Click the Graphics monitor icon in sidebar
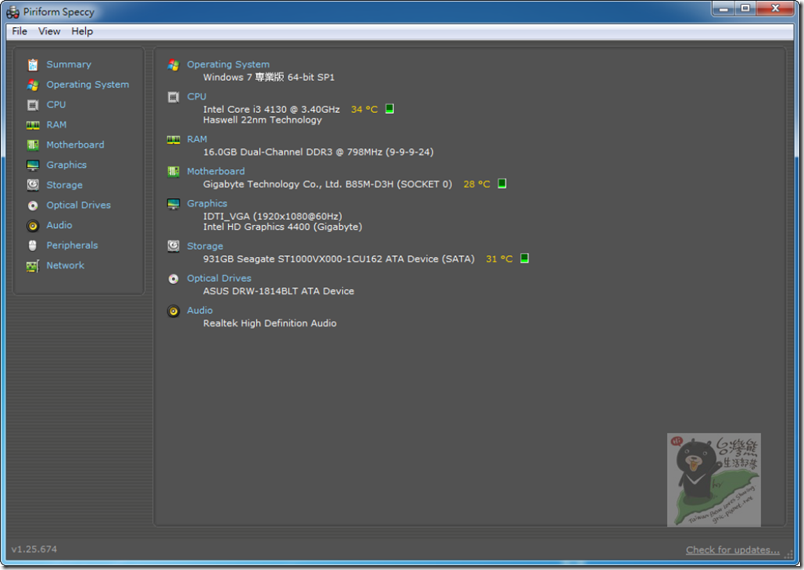This screenshot has width=804, height=570. [x=33, y=165]
